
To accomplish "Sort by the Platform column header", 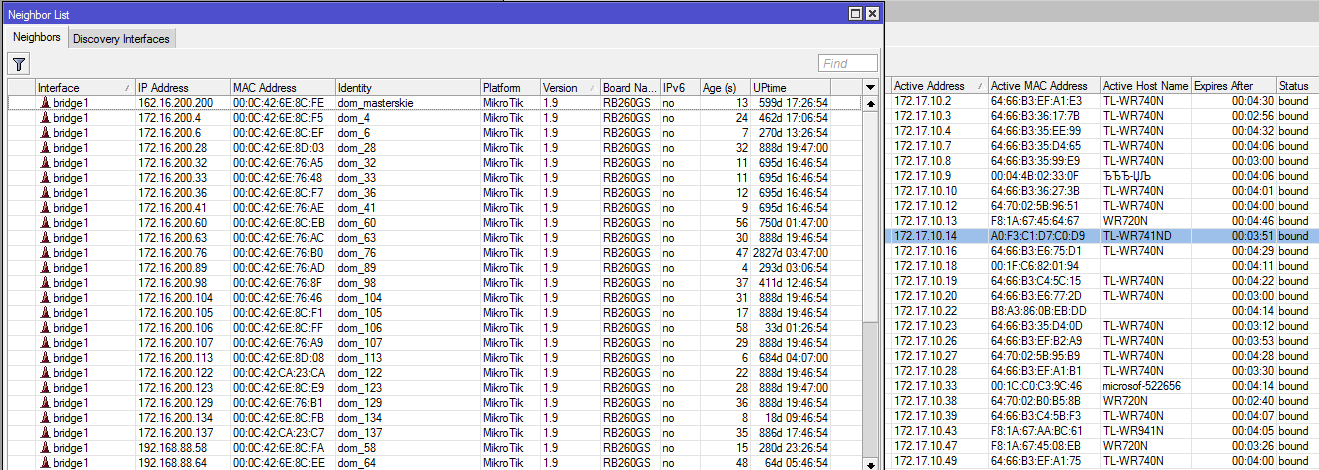I will [x=509, y=88].
